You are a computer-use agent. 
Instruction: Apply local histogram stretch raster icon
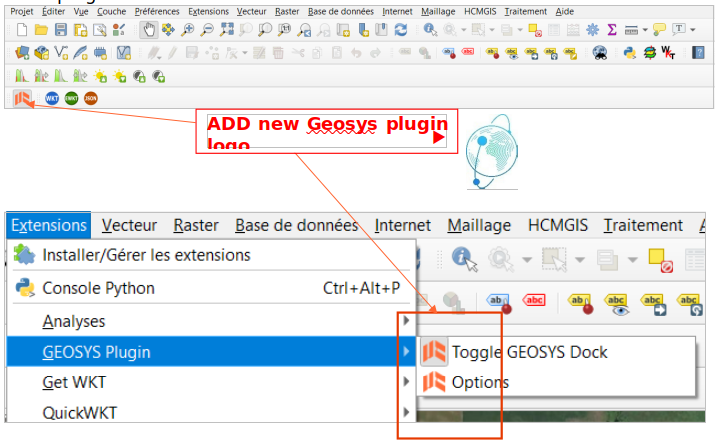tap(21, 76)
